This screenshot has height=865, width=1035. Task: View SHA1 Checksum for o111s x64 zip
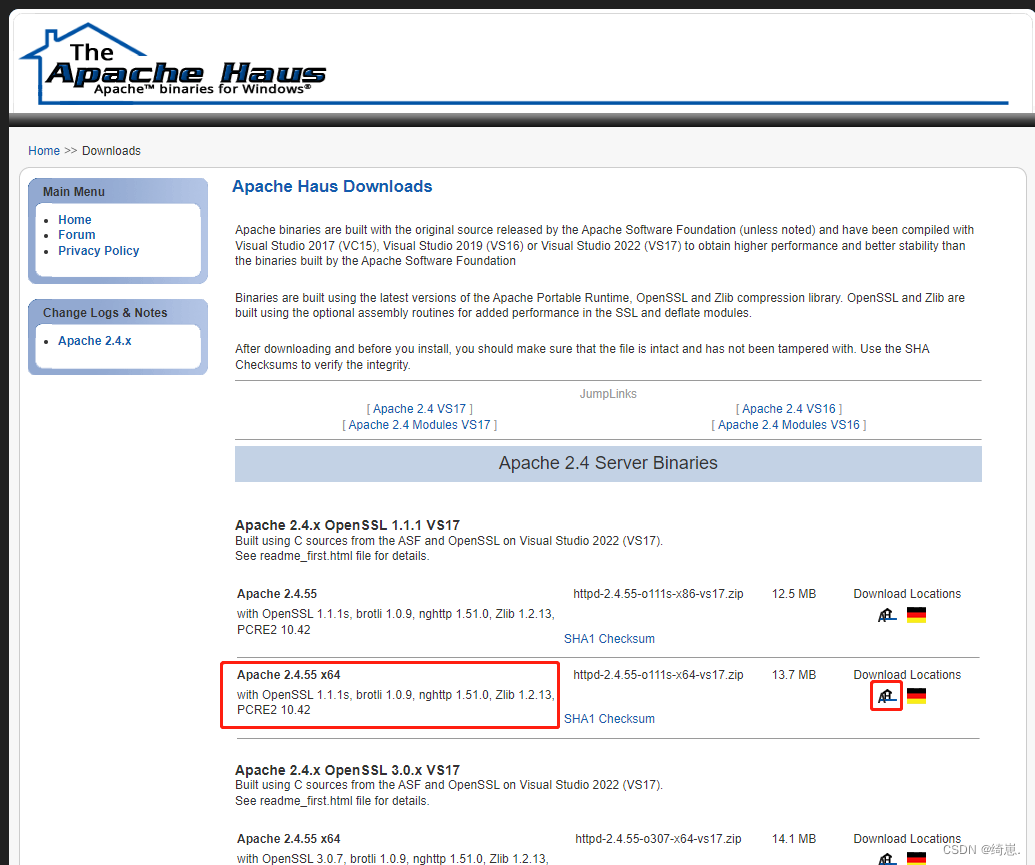click(x=609, y=718)
